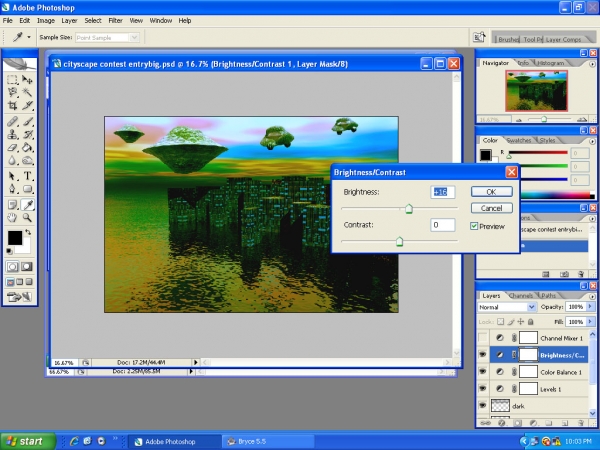This screenshot has width=600, height=450.
Task: Click Cancel in Brightness/Contrast dialog
Action: tap(491, 208)
